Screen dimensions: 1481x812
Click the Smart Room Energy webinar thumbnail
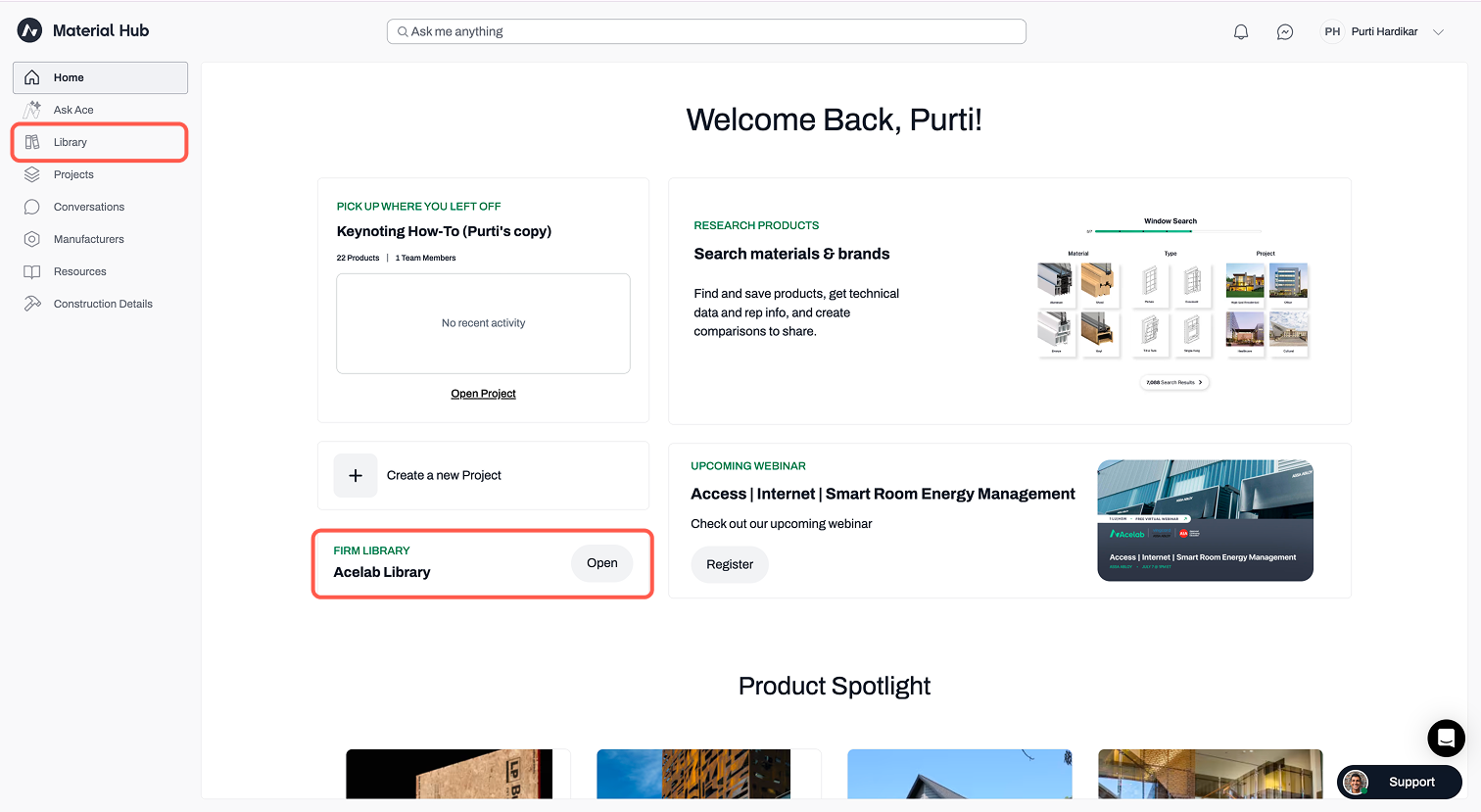[x=1205, y=520]
